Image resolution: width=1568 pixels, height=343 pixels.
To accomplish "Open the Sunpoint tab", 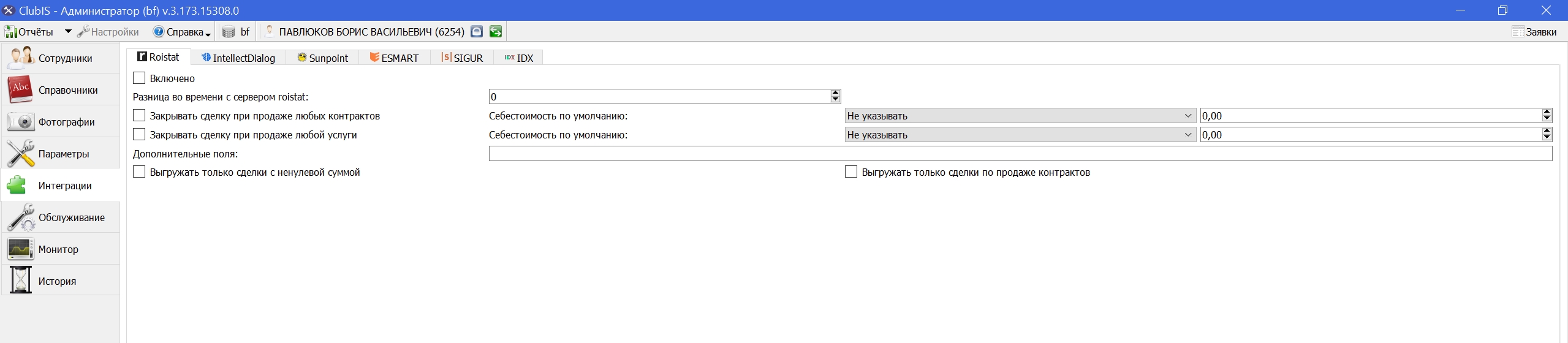I will [x=322, y=58].
